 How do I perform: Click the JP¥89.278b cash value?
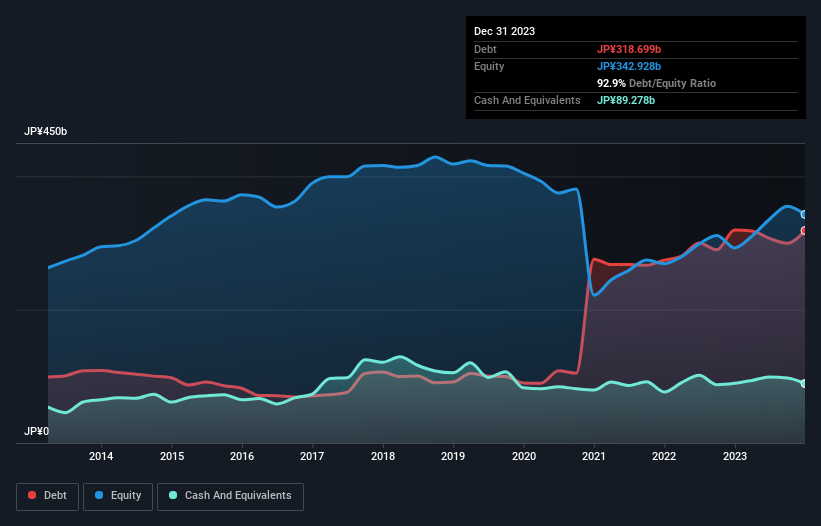point(626,100)
